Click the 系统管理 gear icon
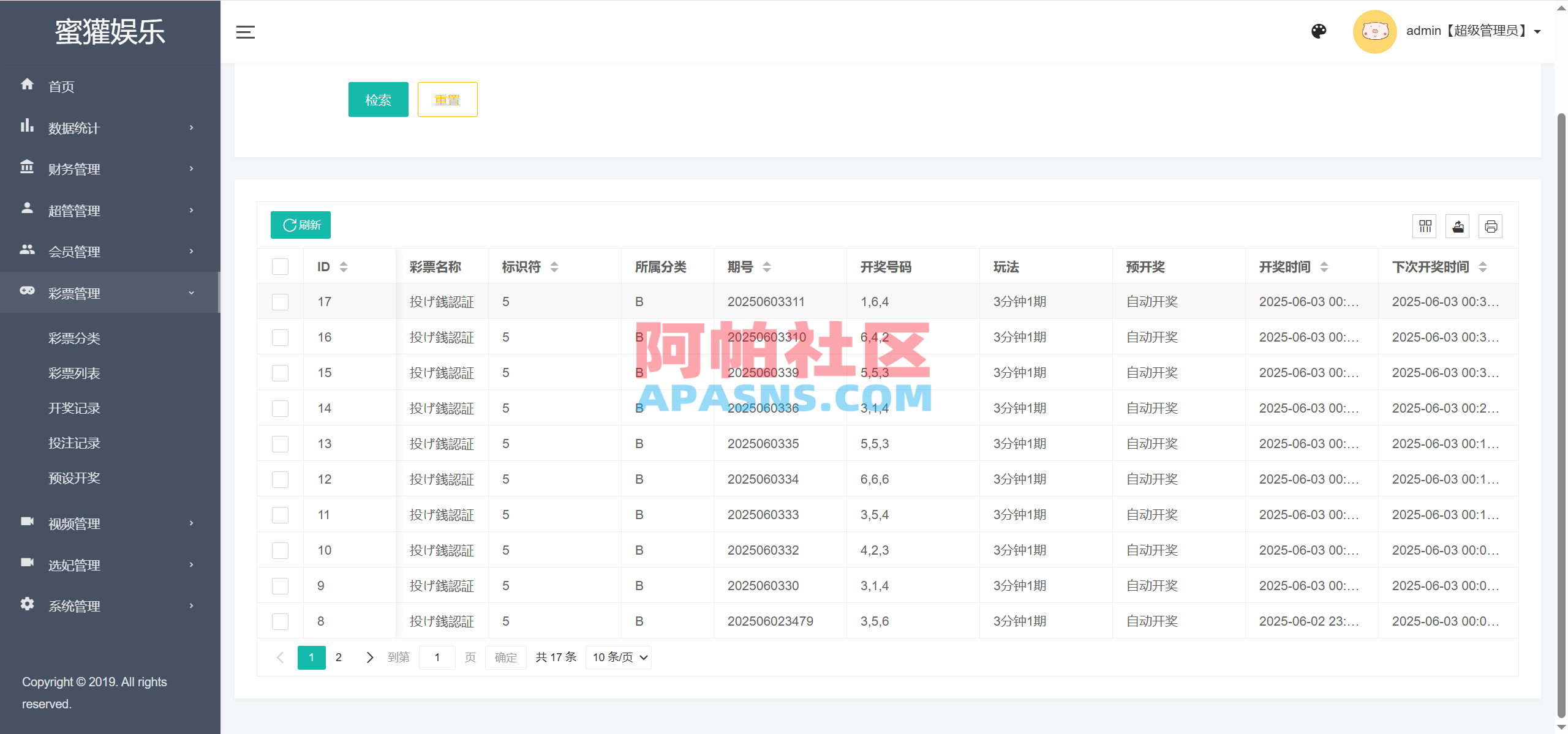 coord(27,605)
